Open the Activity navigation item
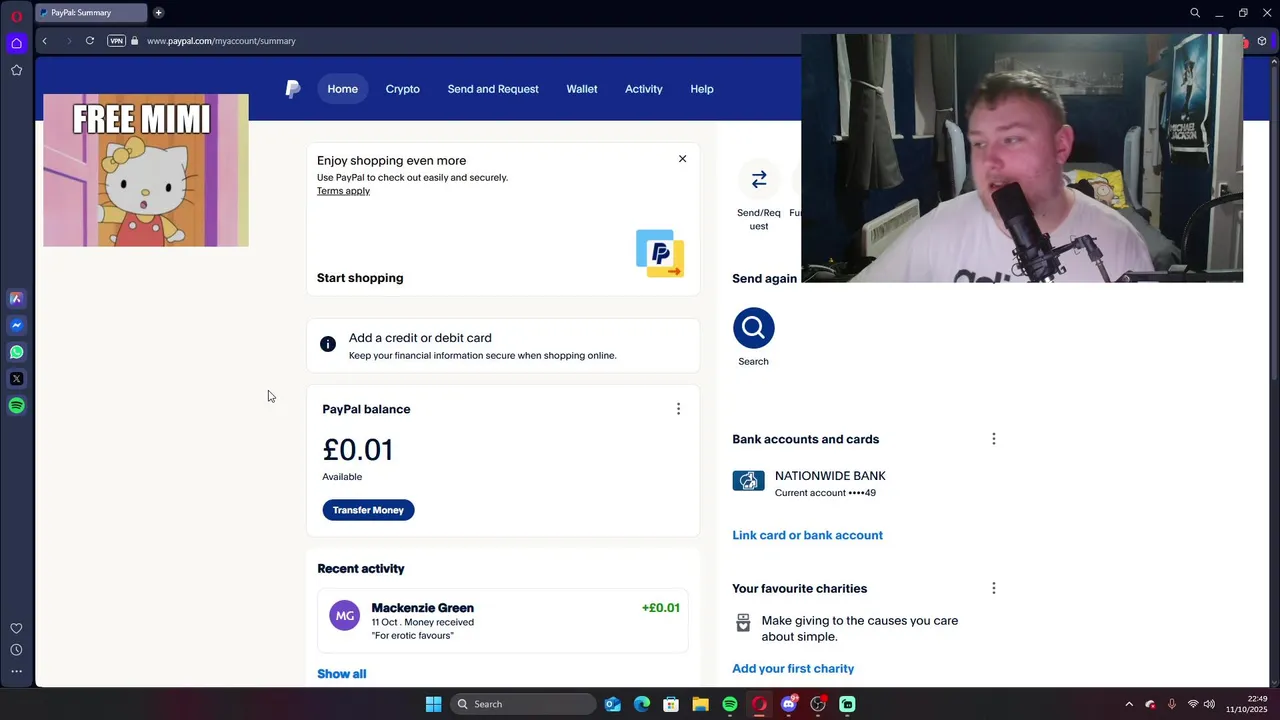Screen dimensions: 1280x720 (x=644, y=89)
